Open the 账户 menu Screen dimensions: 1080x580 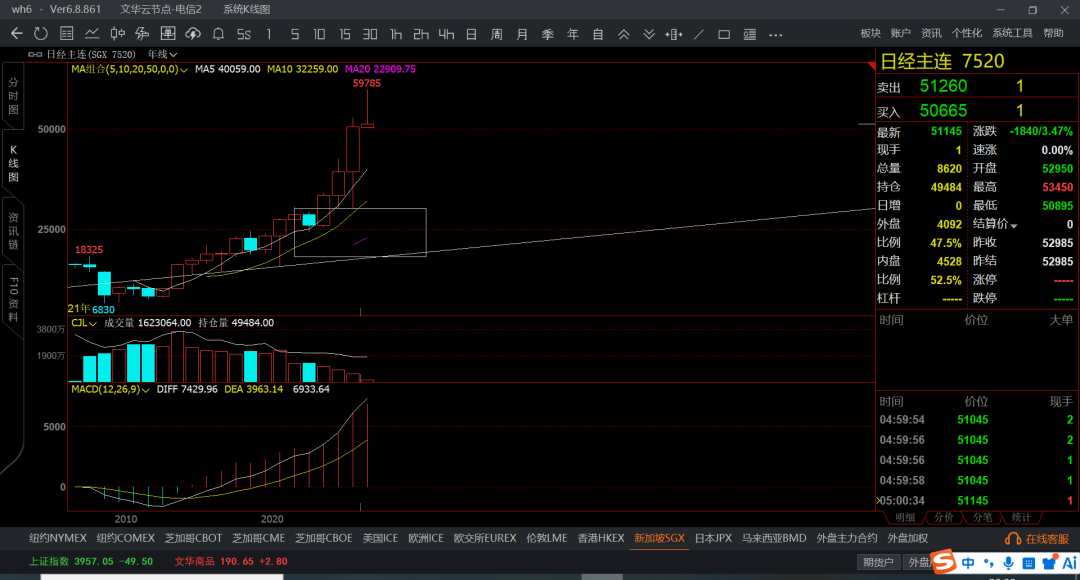tap(901, 33)
